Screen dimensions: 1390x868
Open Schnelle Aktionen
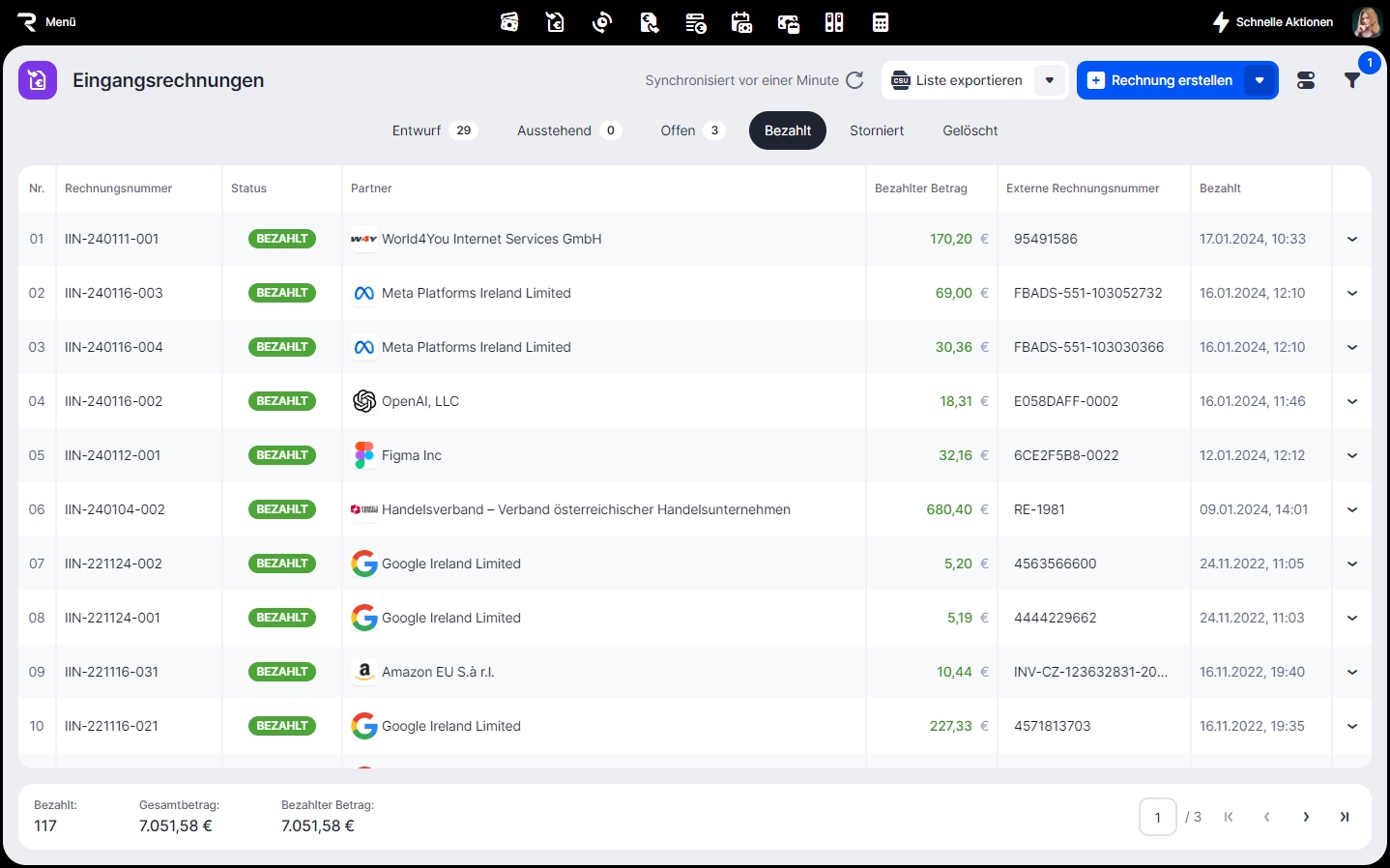(1273, 22)
